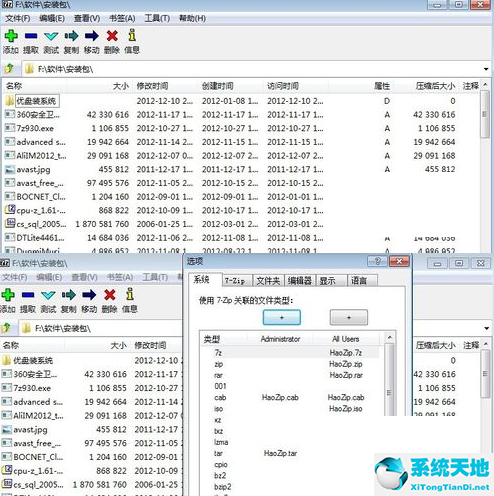The image size is (494, 496).
Task: Switch to the 7-Zip tab in options dialog
Action: 237,281
